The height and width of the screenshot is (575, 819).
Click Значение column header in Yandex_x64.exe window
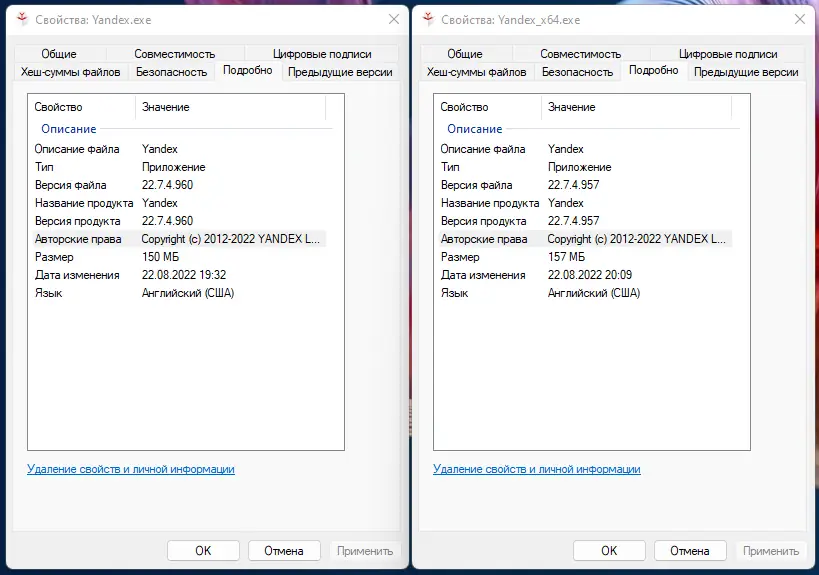click(571, 107)
